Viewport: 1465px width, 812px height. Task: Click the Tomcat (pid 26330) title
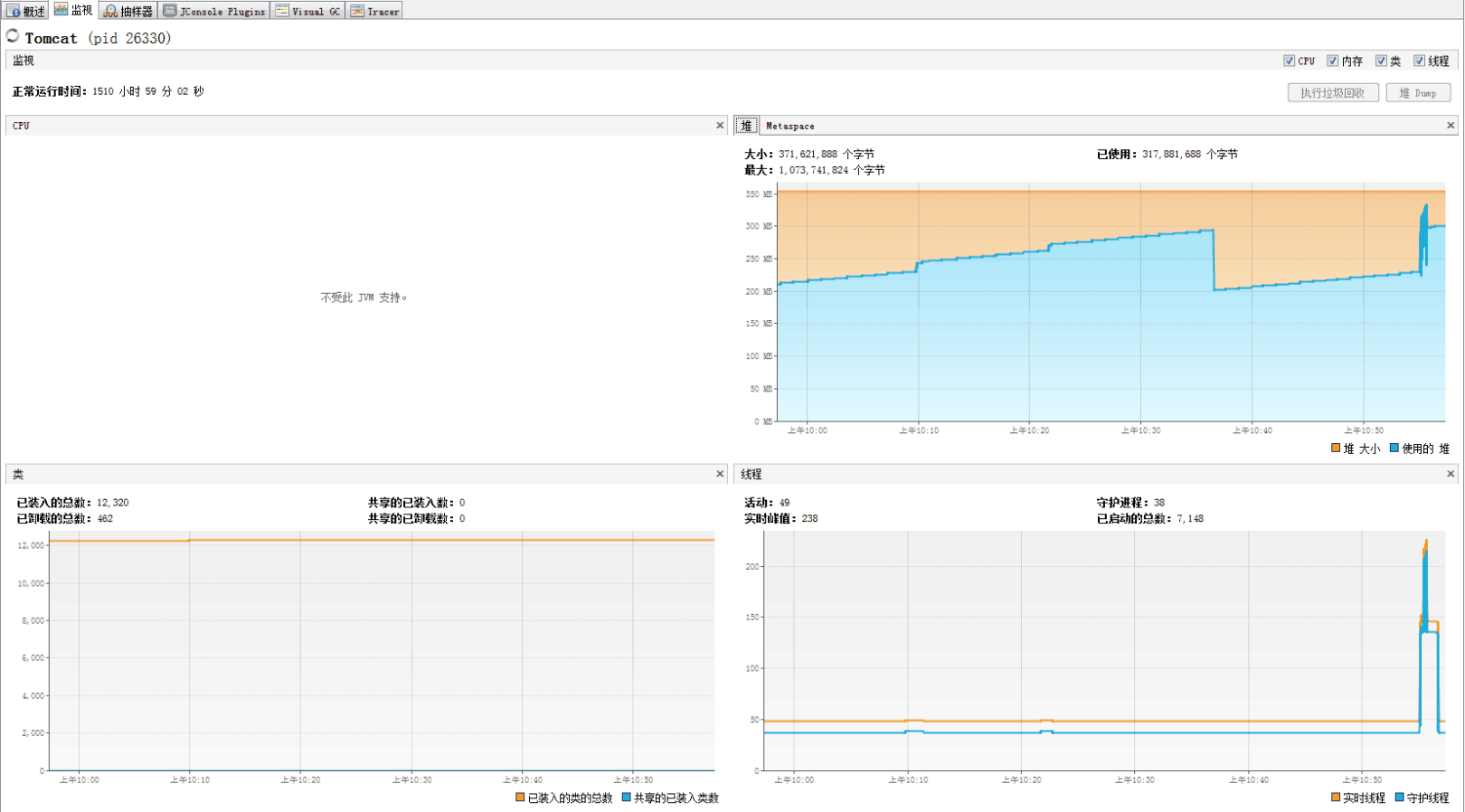98,38
